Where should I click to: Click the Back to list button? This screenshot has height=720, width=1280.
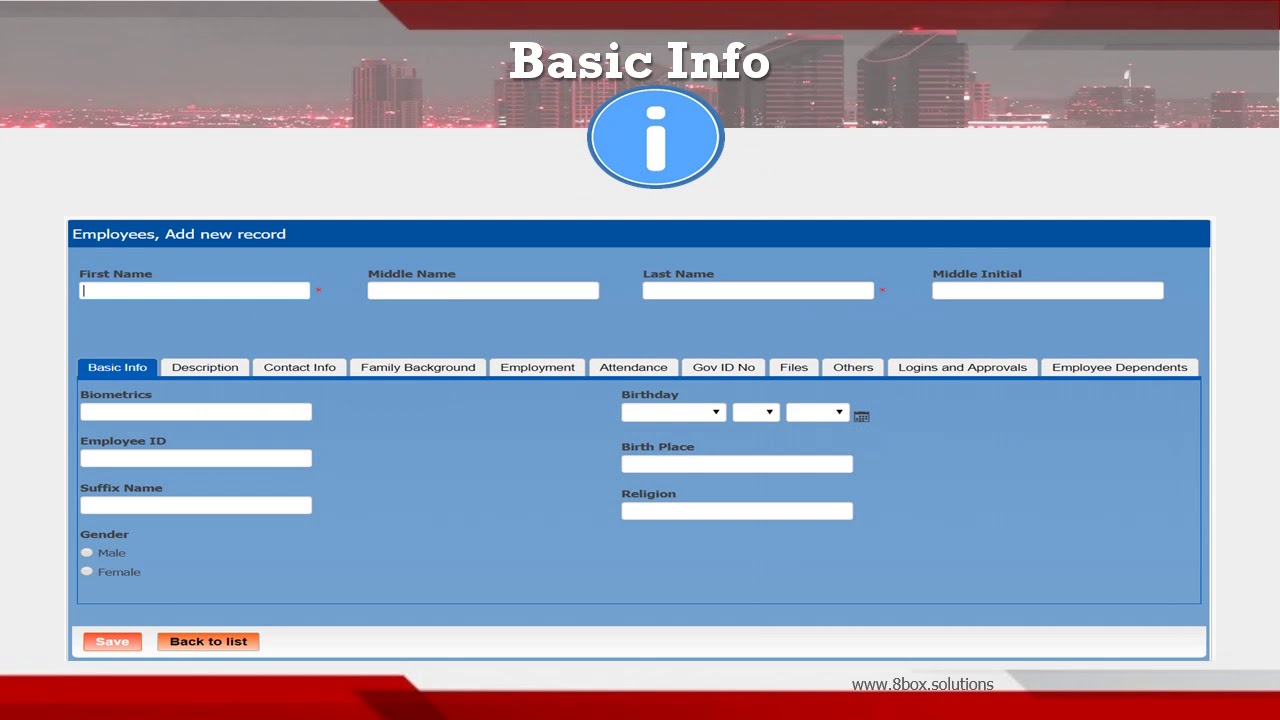pos(208,642)
